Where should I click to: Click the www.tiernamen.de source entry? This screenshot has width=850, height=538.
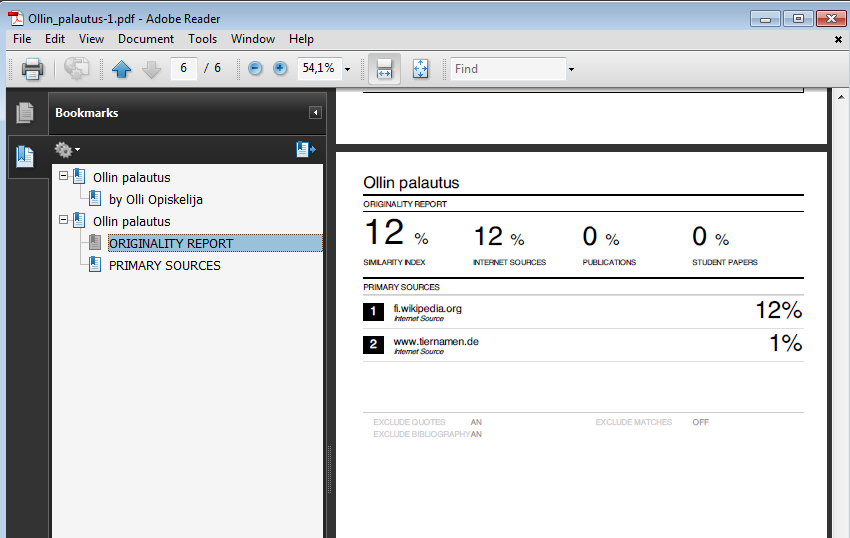pos(436,342)
